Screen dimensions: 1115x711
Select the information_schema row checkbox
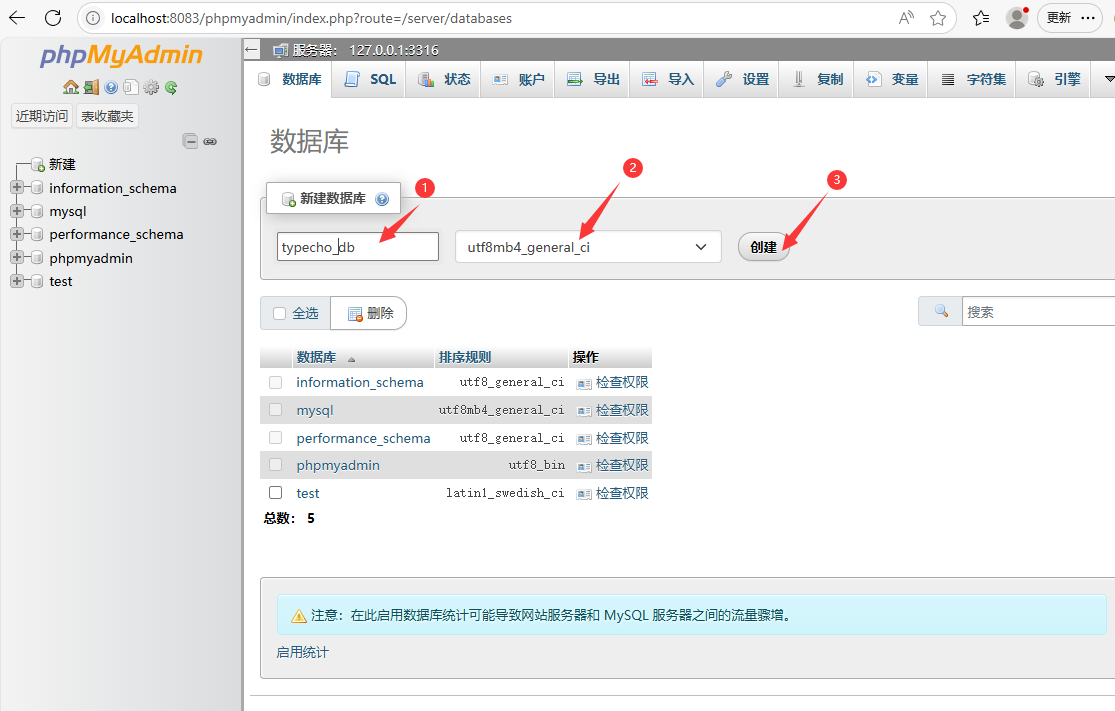276,383
